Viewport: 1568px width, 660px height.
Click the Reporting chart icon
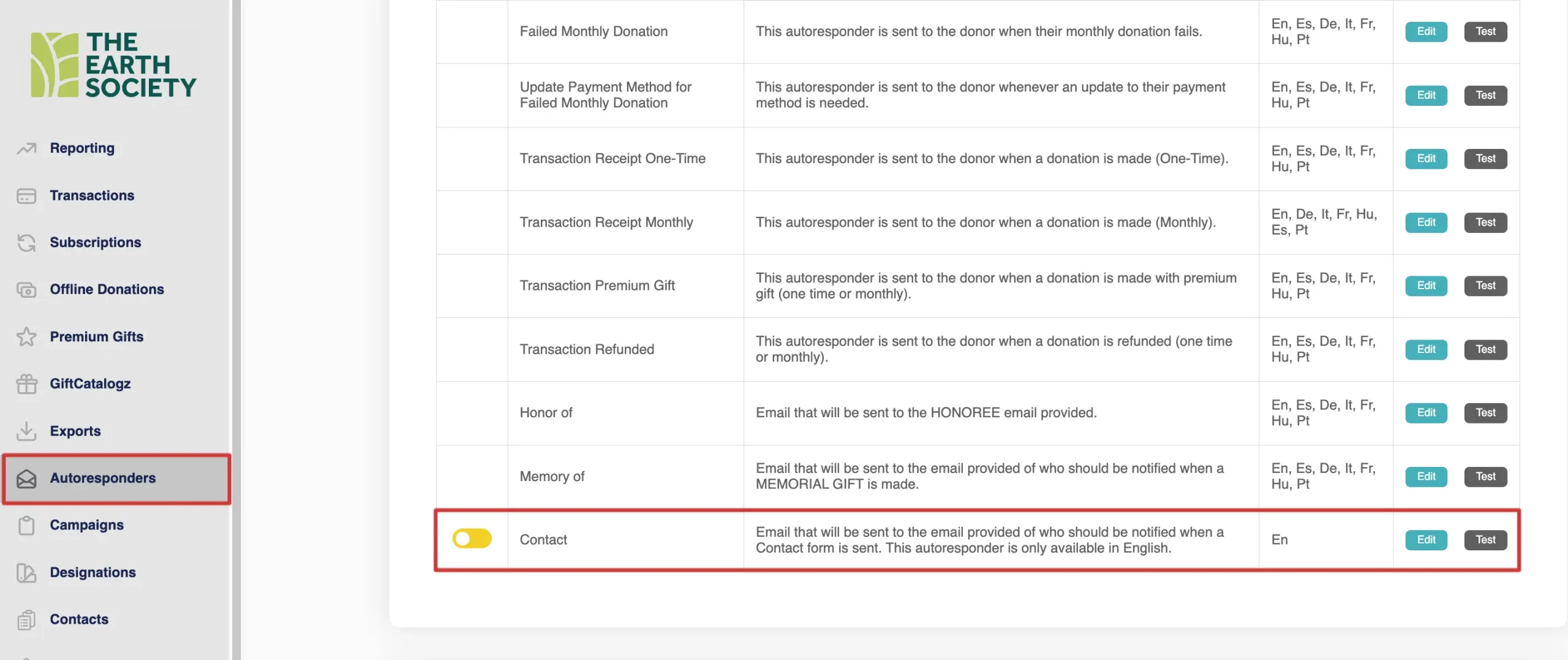click(x=26, y=148)
